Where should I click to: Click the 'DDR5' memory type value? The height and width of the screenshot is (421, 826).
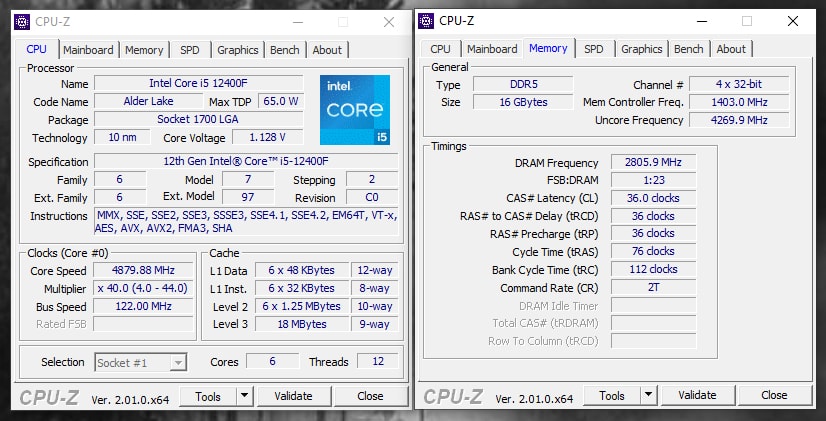click(523, 84)
